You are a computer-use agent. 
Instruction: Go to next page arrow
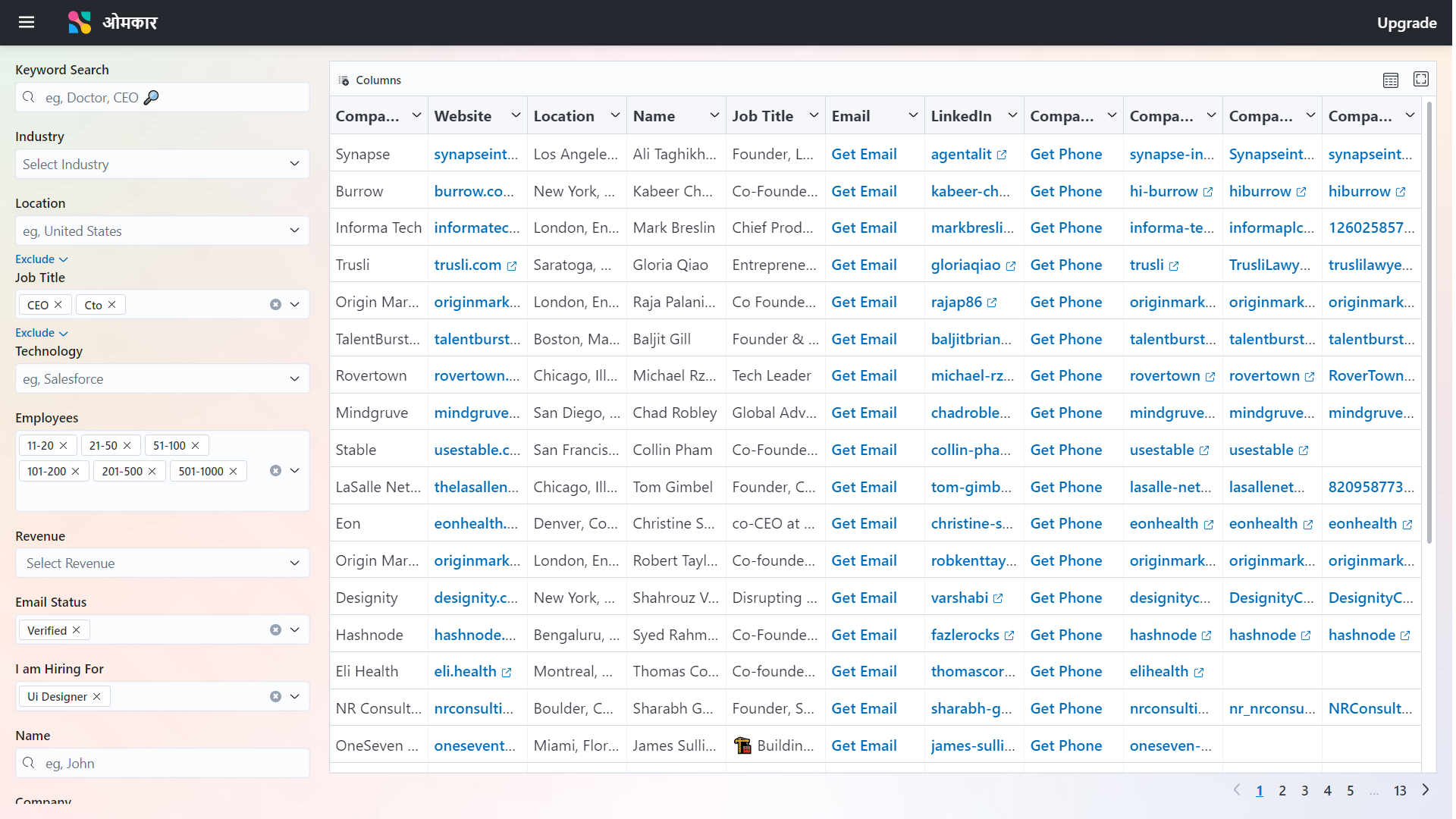(x=1426, y=790)
